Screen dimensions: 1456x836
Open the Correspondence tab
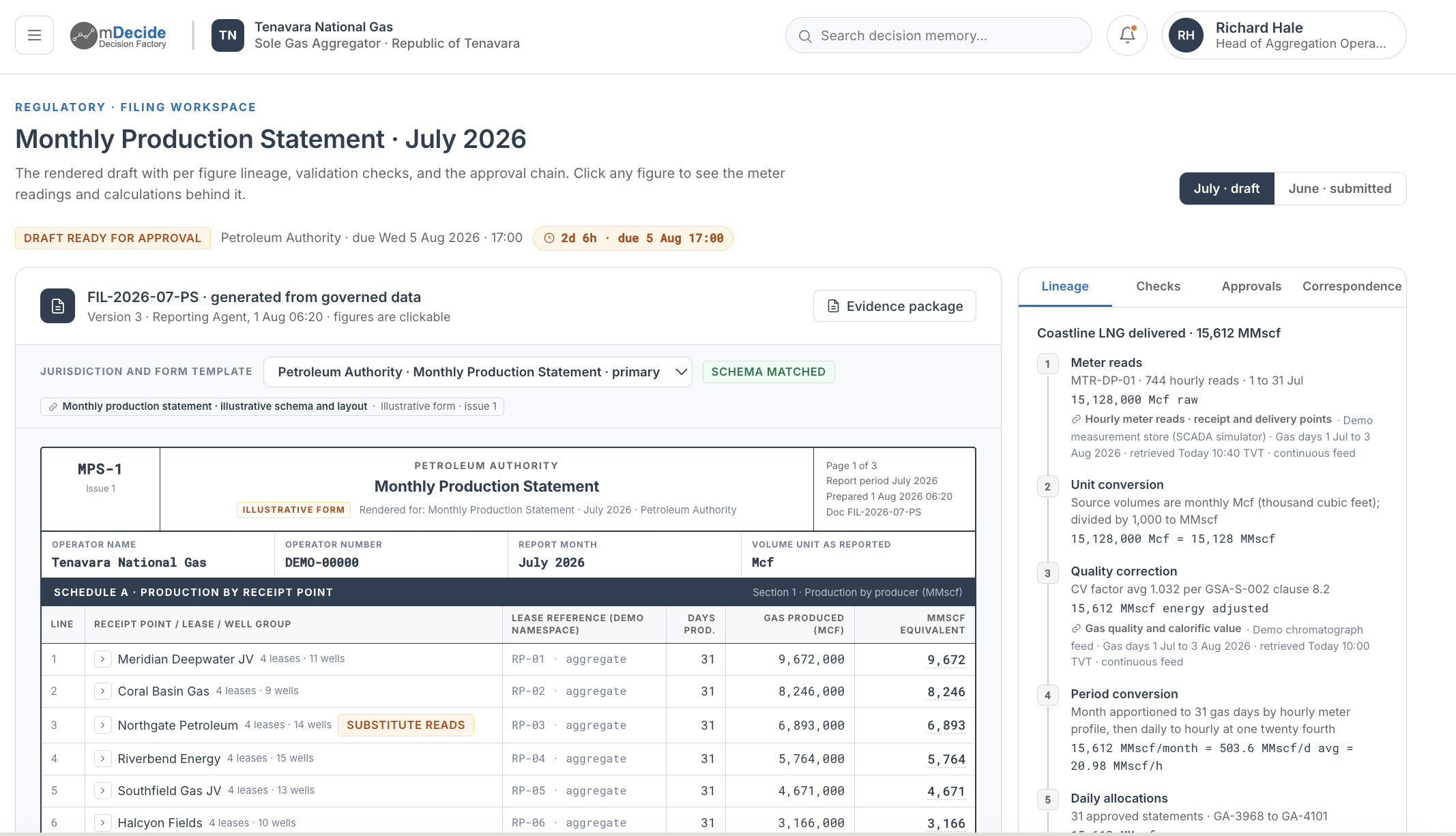(x=1352, y=286)
